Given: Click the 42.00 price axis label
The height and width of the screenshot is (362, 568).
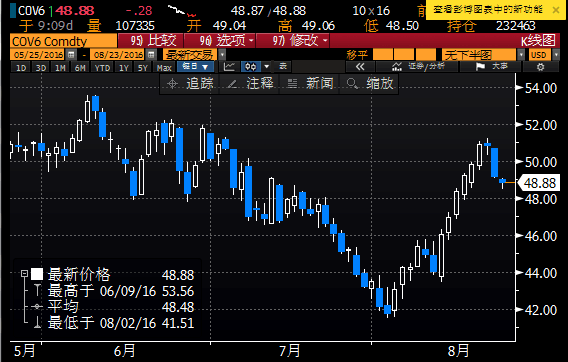Looking at the screenshot, I should [540, 310].
